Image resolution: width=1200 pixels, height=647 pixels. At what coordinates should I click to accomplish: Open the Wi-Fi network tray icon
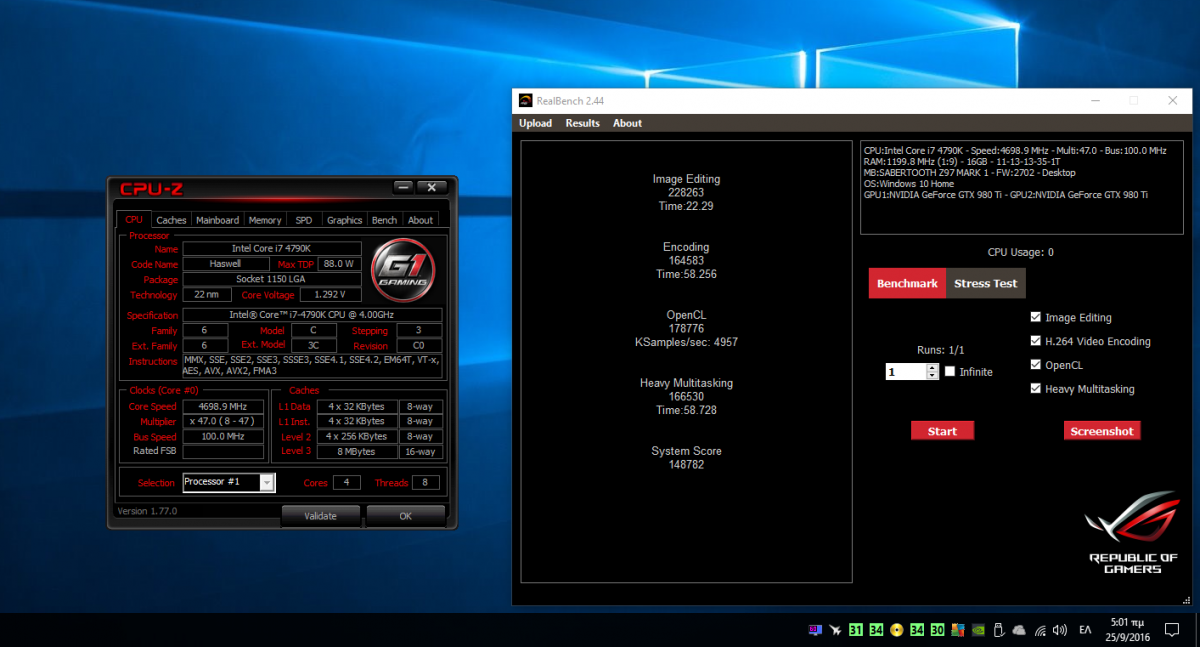pyautogui.click(x=1041, y=630)
